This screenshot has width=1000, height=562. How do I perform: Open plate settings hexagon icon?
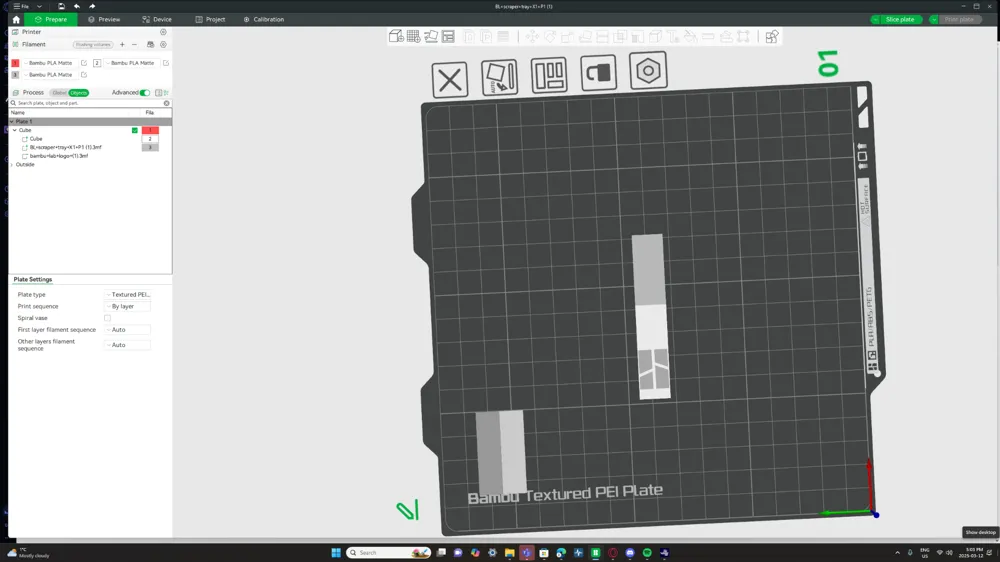(648, 70)
